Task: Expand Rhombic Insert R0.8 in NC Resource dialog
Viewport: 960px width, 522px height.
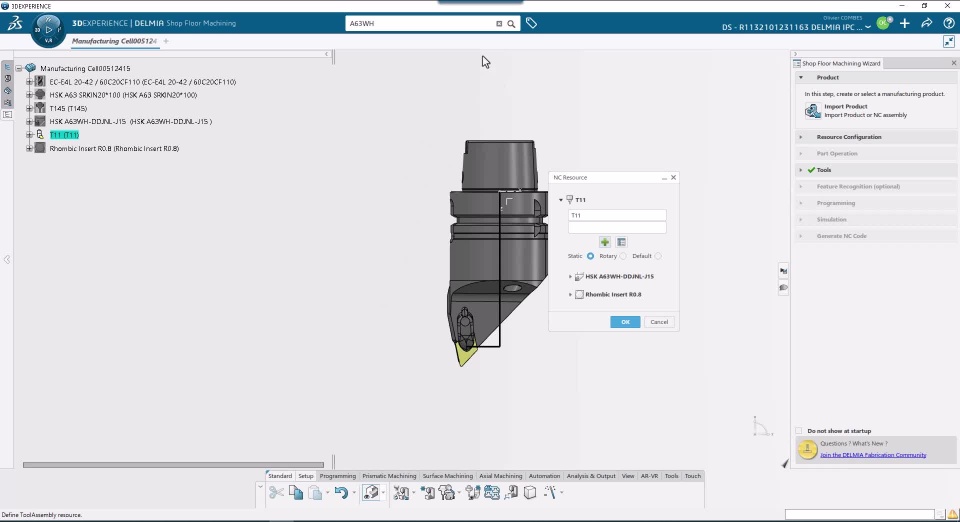Action: [570, 294]
